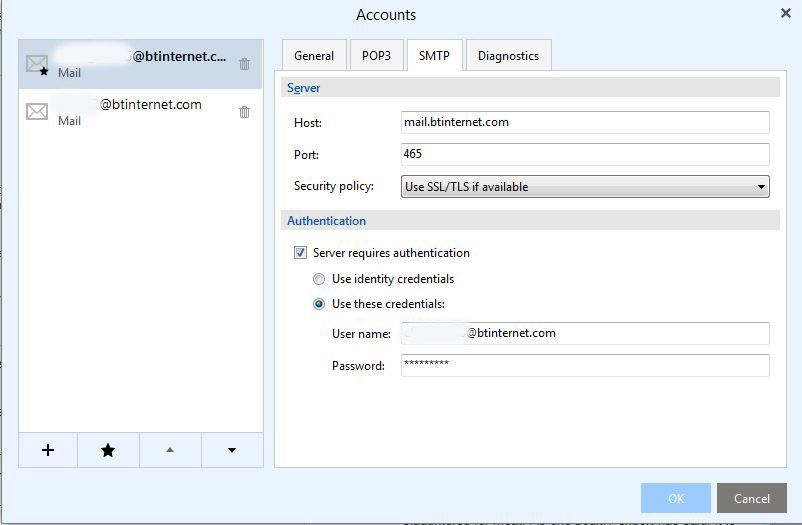Select the second account ending @btinternet.com
This screenshot has height=525, width=802.
tap(140, 113)
